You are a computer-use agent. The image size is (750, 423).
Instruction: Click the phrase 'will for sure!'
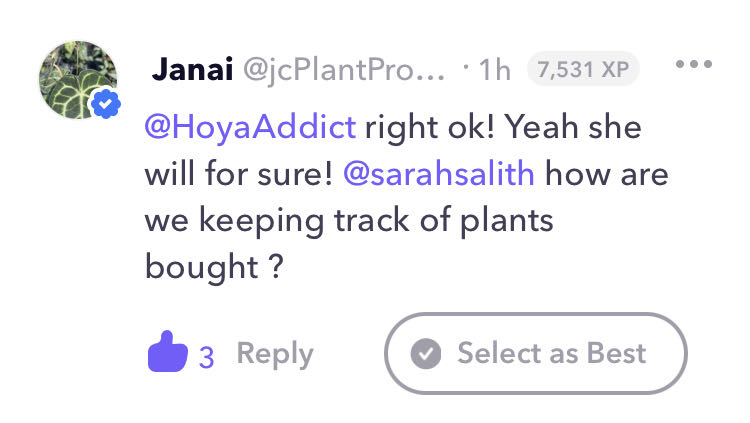tap(238, 174)
